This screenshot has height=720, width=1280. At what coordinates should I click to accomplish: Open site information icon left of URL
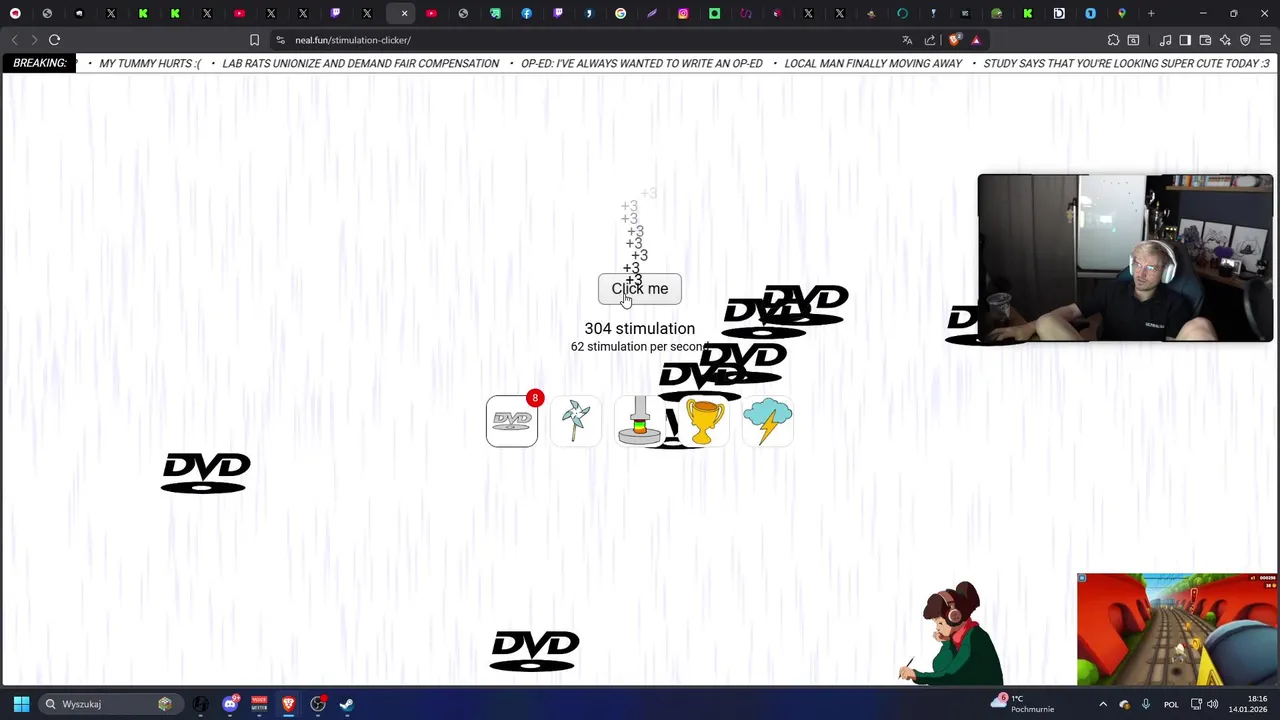[x=280, y=40]
